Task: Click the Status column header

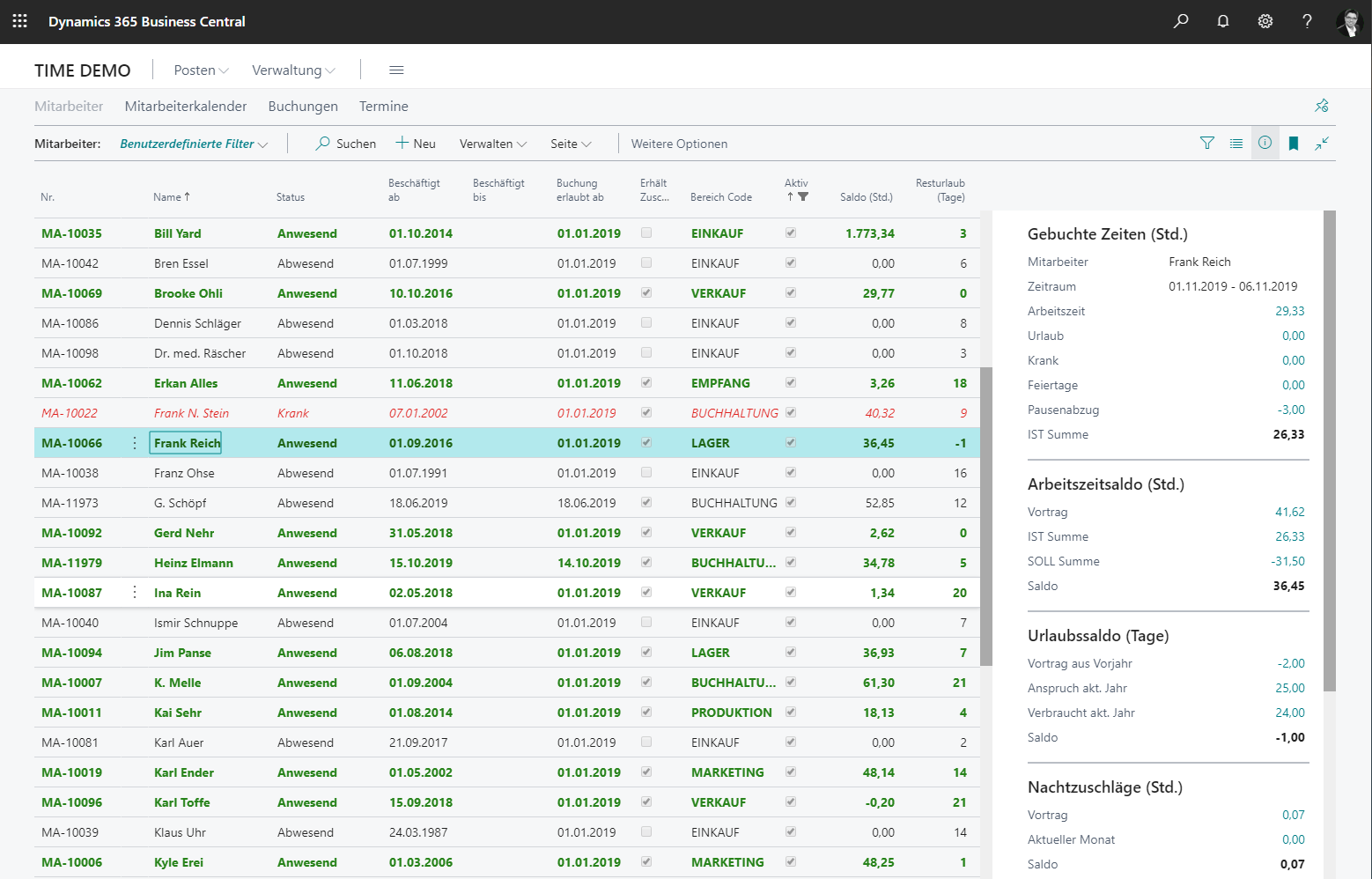Action: [291, 197]
